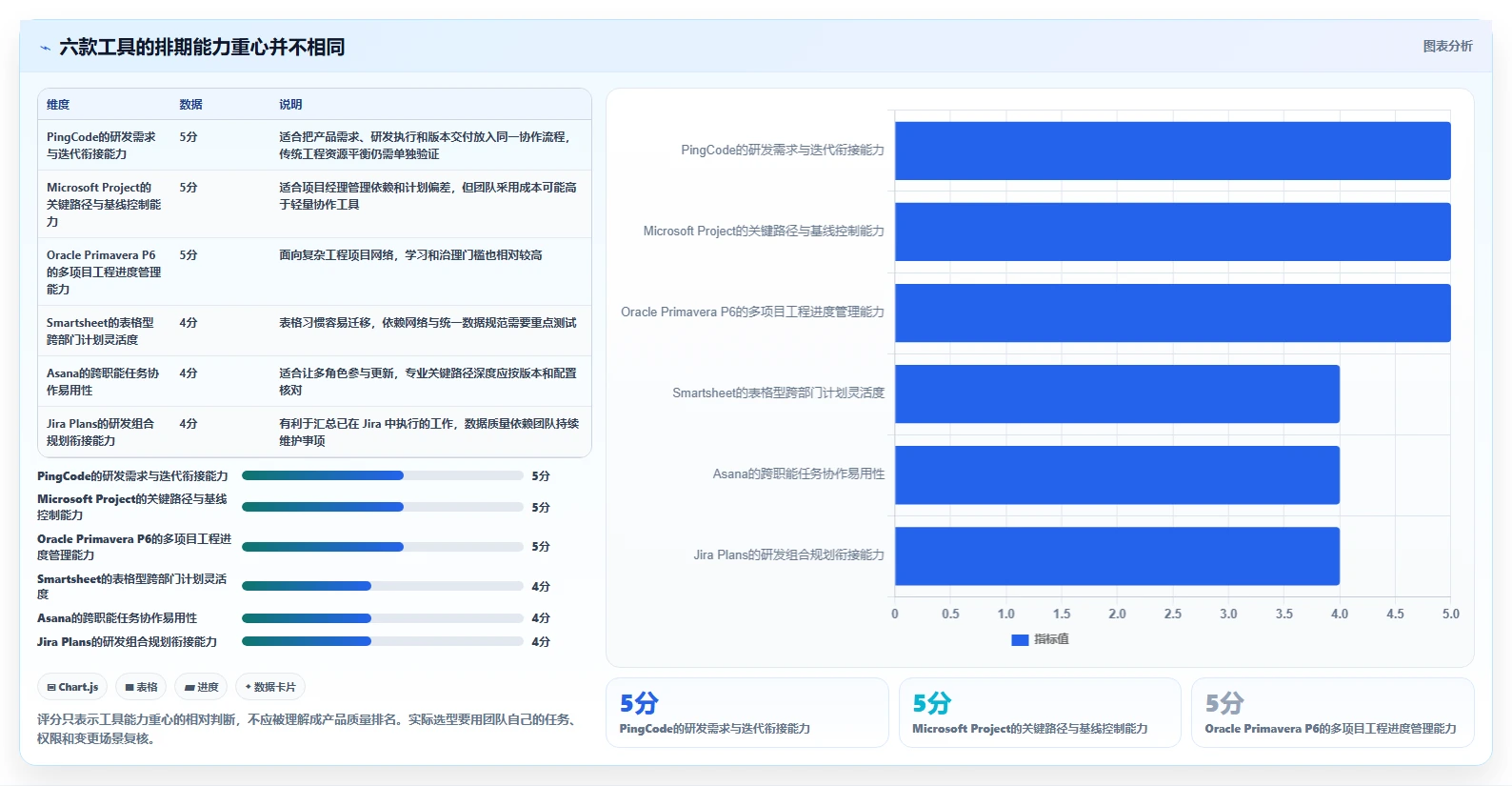Click the chart axis label Asana的跨职能任务协作易用性
The width and height of the screenshot is (1512, 786).
pyautogui.click(x=799, y=474)
